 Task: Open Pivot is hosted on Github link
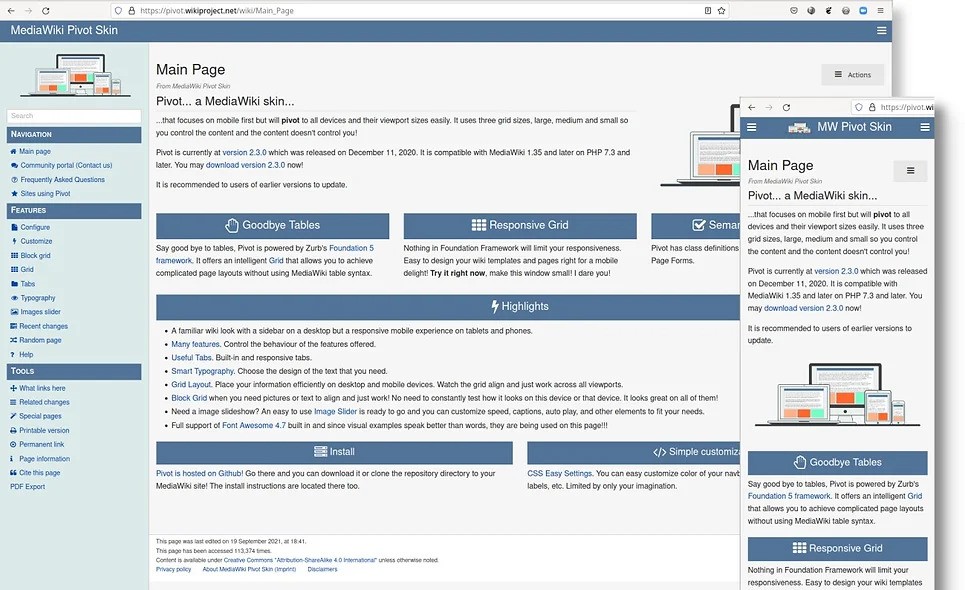click(x=199, y=474)
